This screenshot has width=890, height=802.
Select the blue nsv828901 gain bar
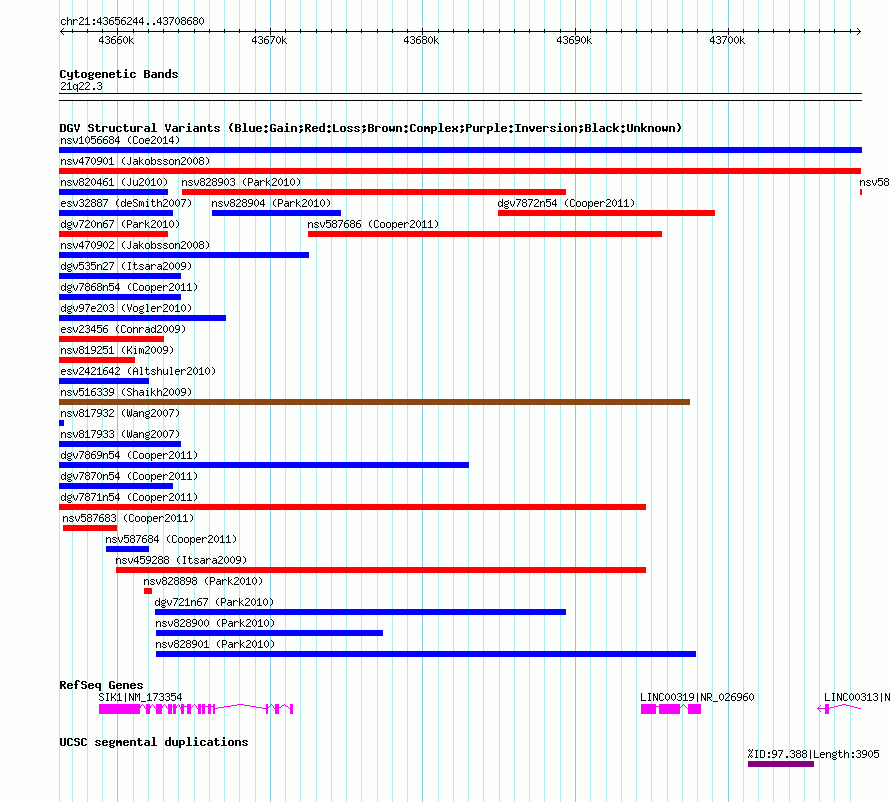click(426, 654)
